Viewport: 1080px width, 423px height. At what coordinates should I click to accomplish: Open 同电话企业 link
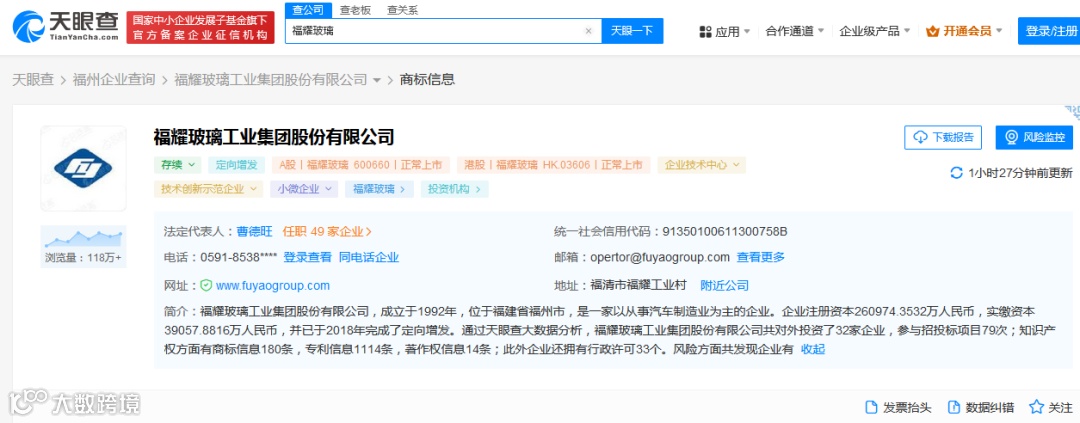(368, 257)
